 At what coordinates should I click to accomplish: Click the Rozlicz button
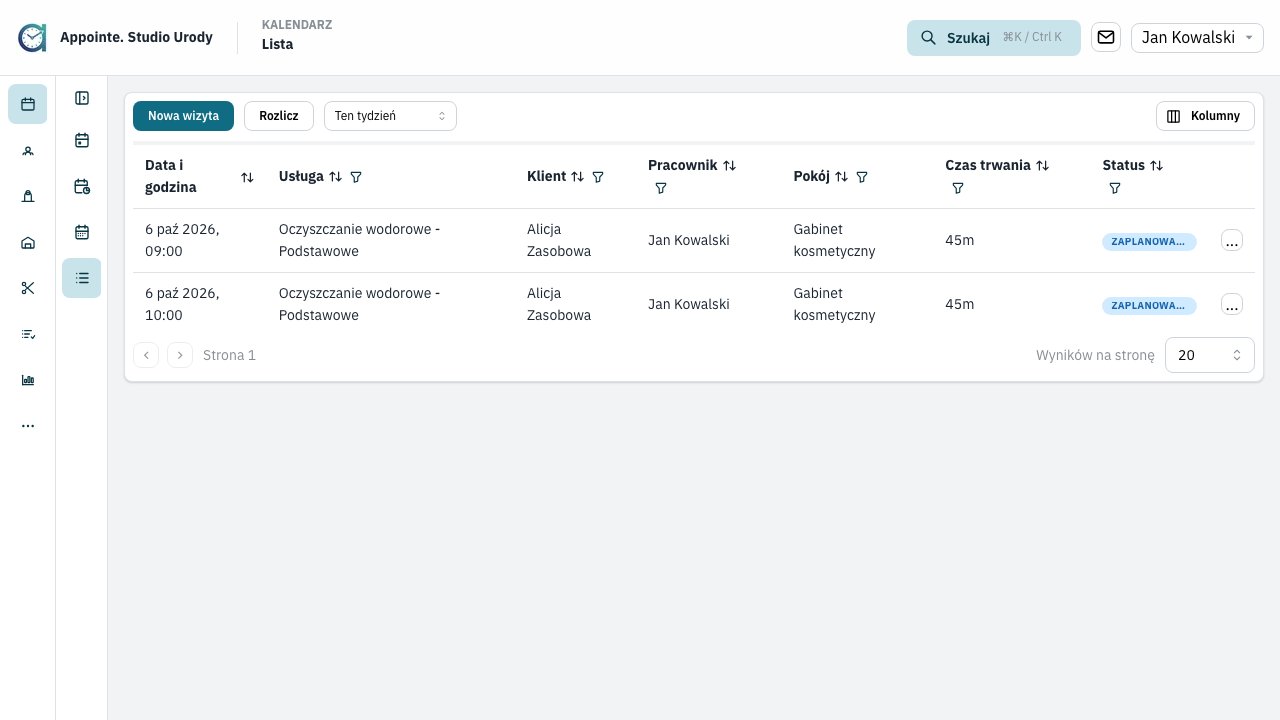tap(279, 116)
